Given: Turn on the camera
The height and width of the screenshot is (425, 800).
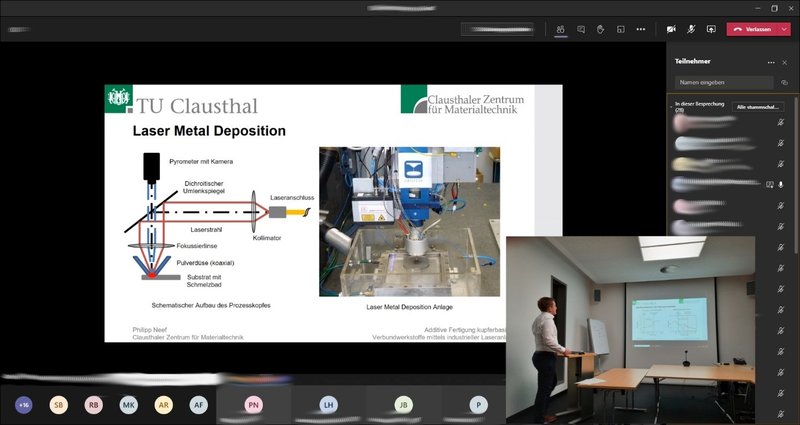Looking at the screenshot, I should [x=671, y=29].
